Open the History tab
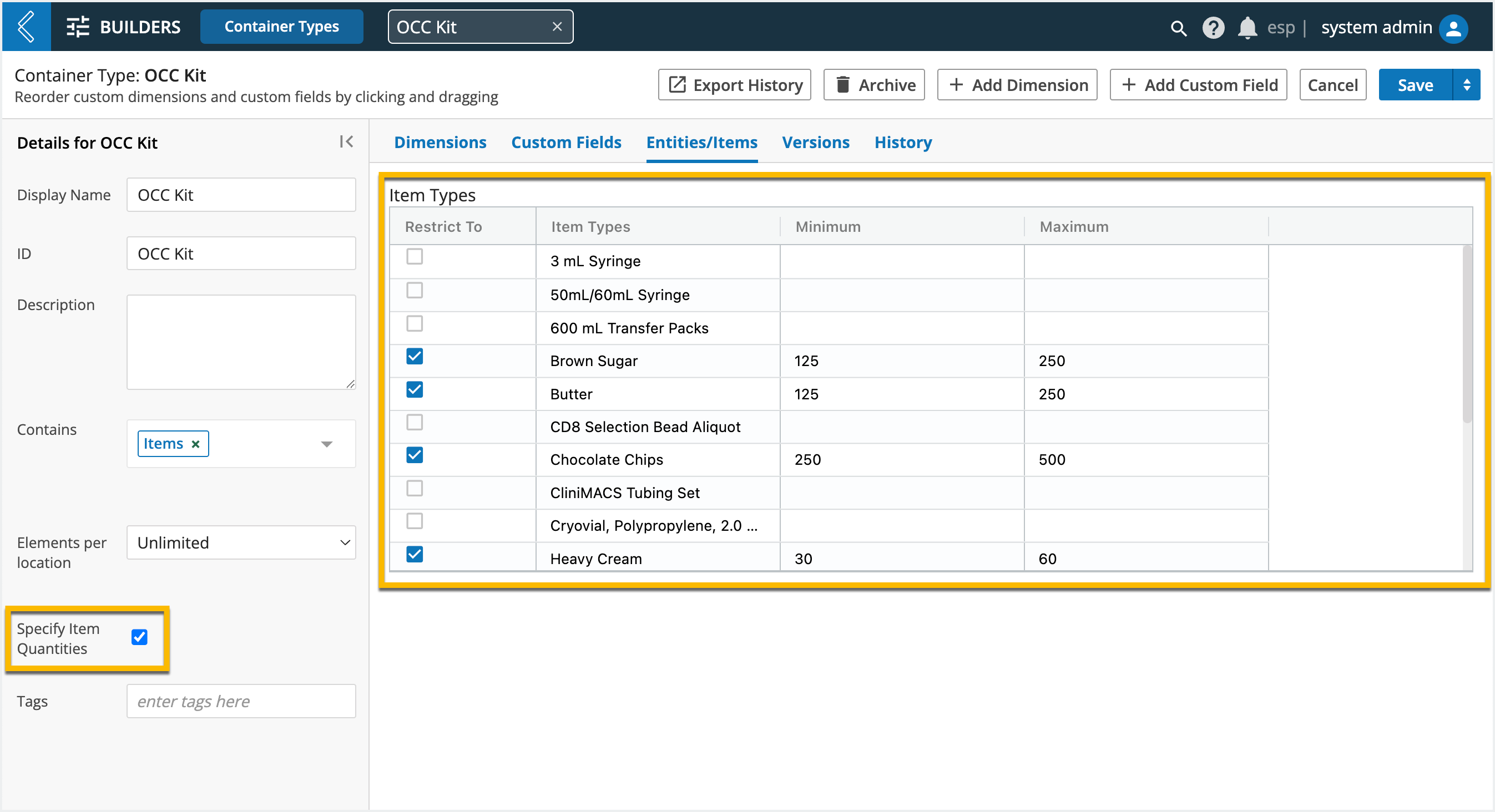This screenshot has height=812, width=1495. pos(903,142)
